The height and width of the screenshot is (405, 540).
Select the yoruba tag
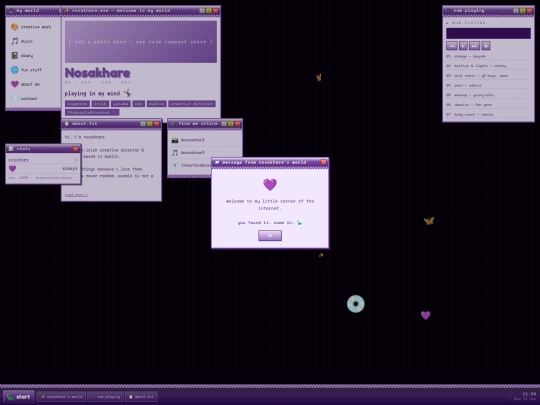pyautogui.click(x=121, y=104)
